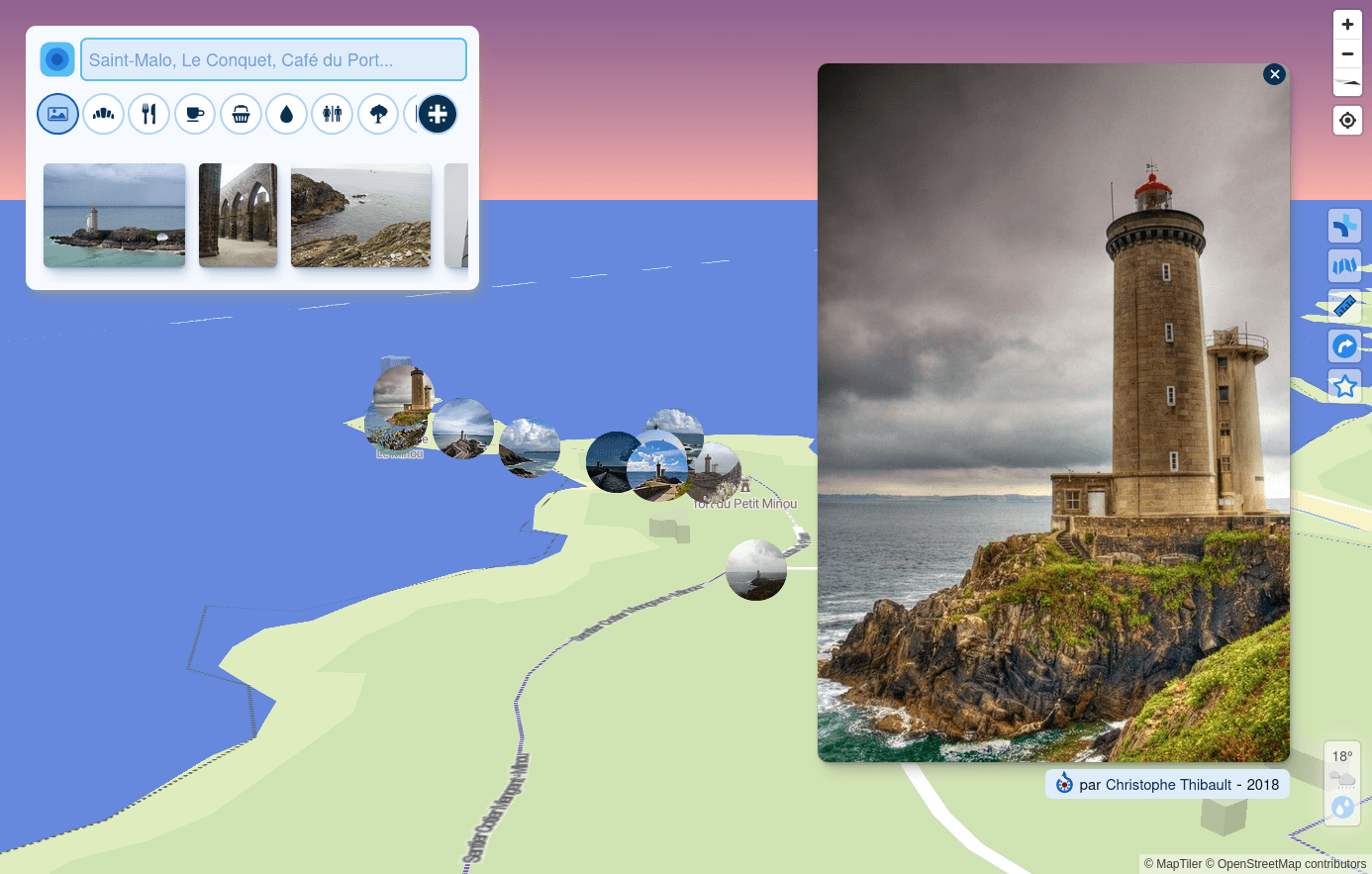Toggle the photos category filter
1372x874 pixels.
pyautogui.click(x=57, y=114)
